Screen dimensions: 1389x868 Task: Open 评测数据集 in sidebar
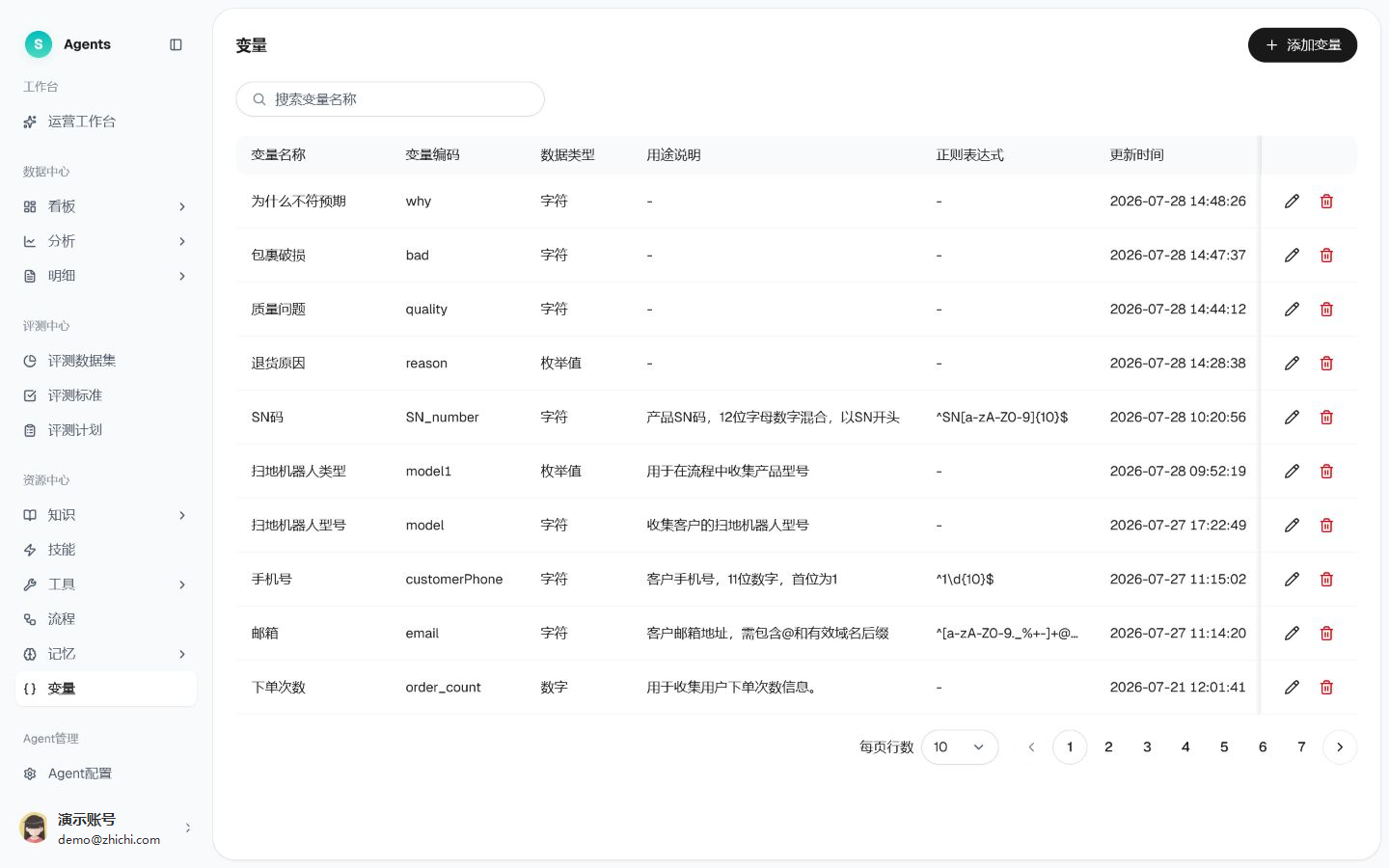point(106,361)
